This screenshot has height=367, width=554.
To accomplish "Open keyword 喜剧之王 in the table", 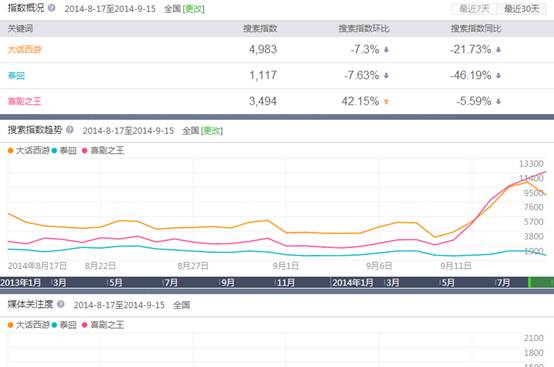I will pos(24,101).
